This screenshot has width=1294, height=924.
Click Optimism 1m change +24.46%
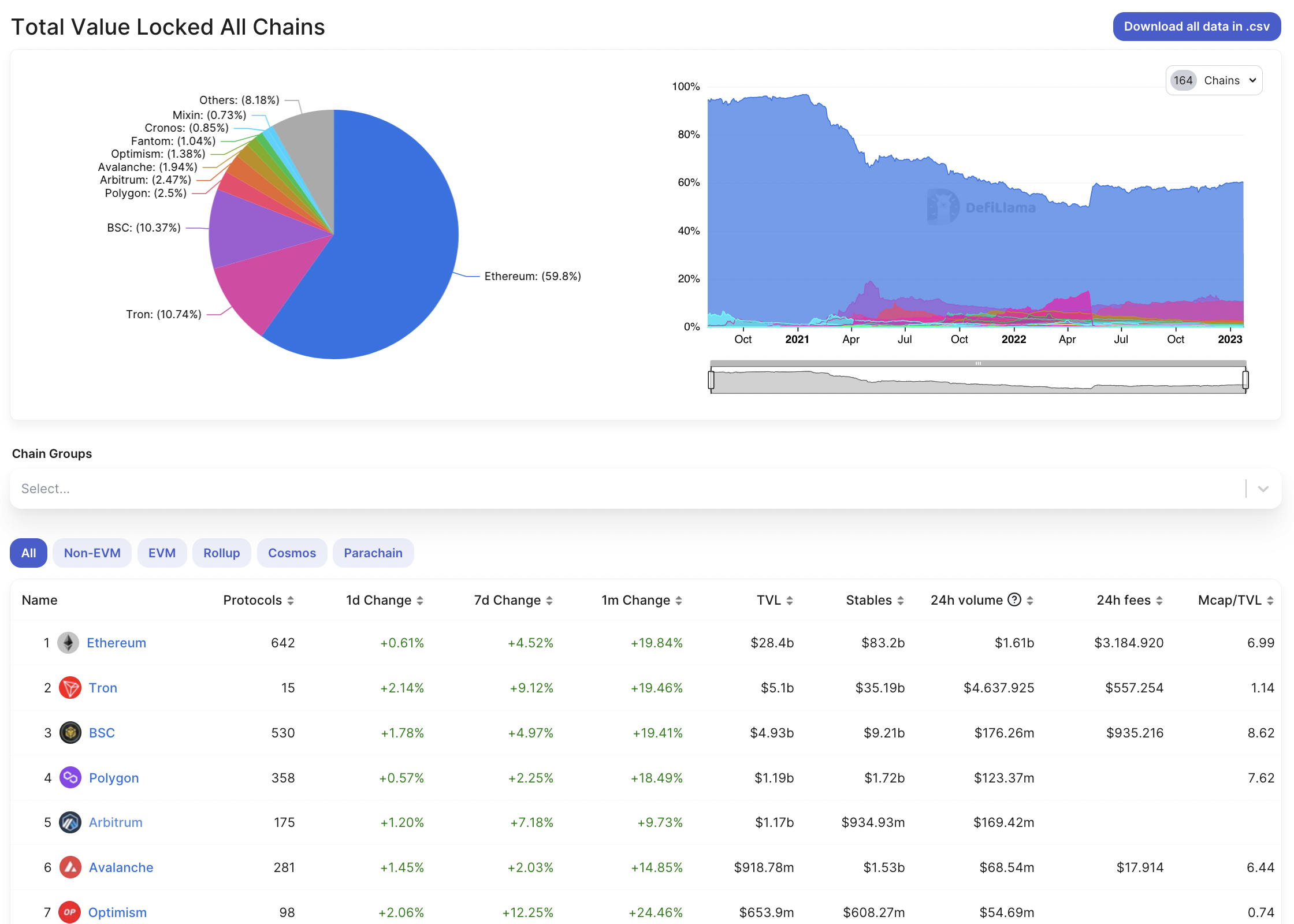(x=656, y=912)
